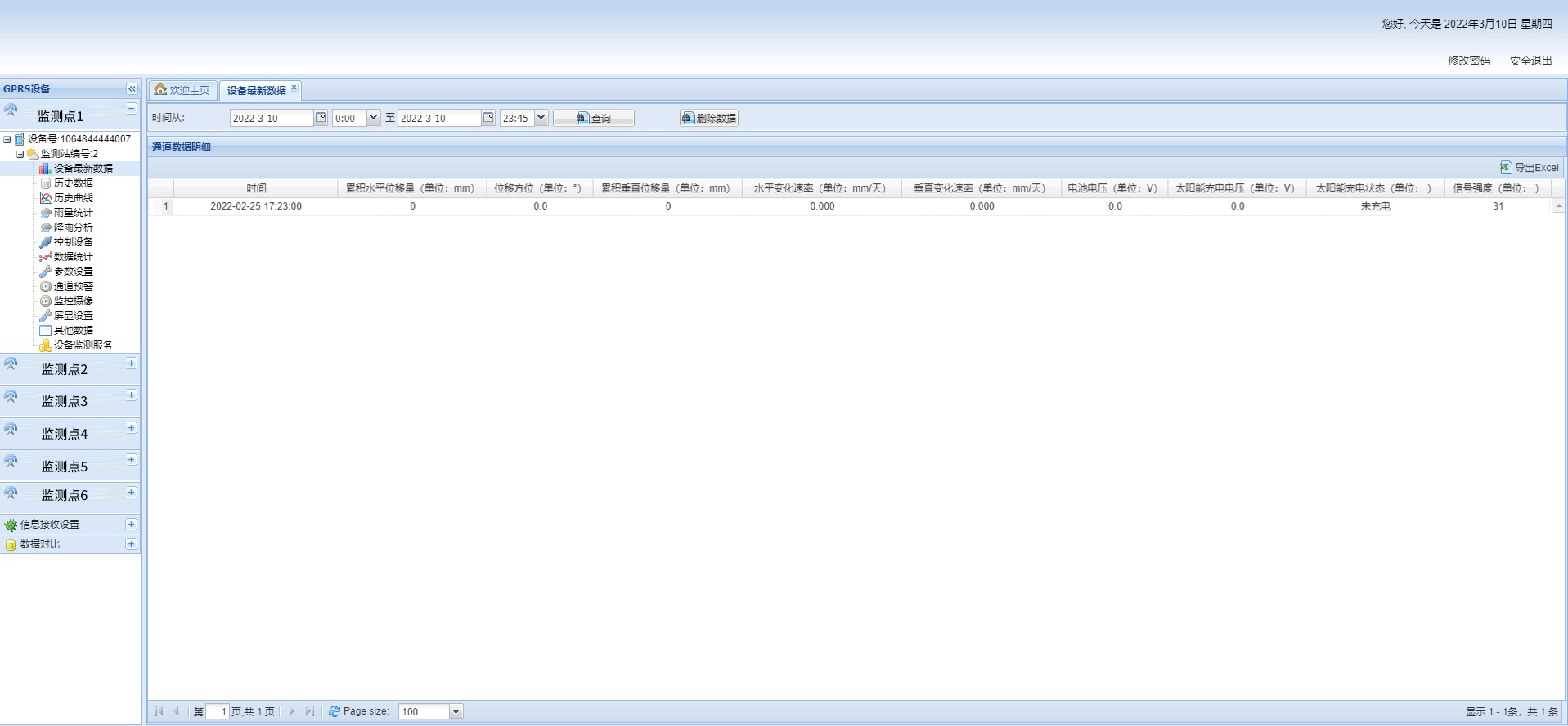This screenshot has width=1568, height=726.
Task: Go to the last page
Action: [309, 712]
